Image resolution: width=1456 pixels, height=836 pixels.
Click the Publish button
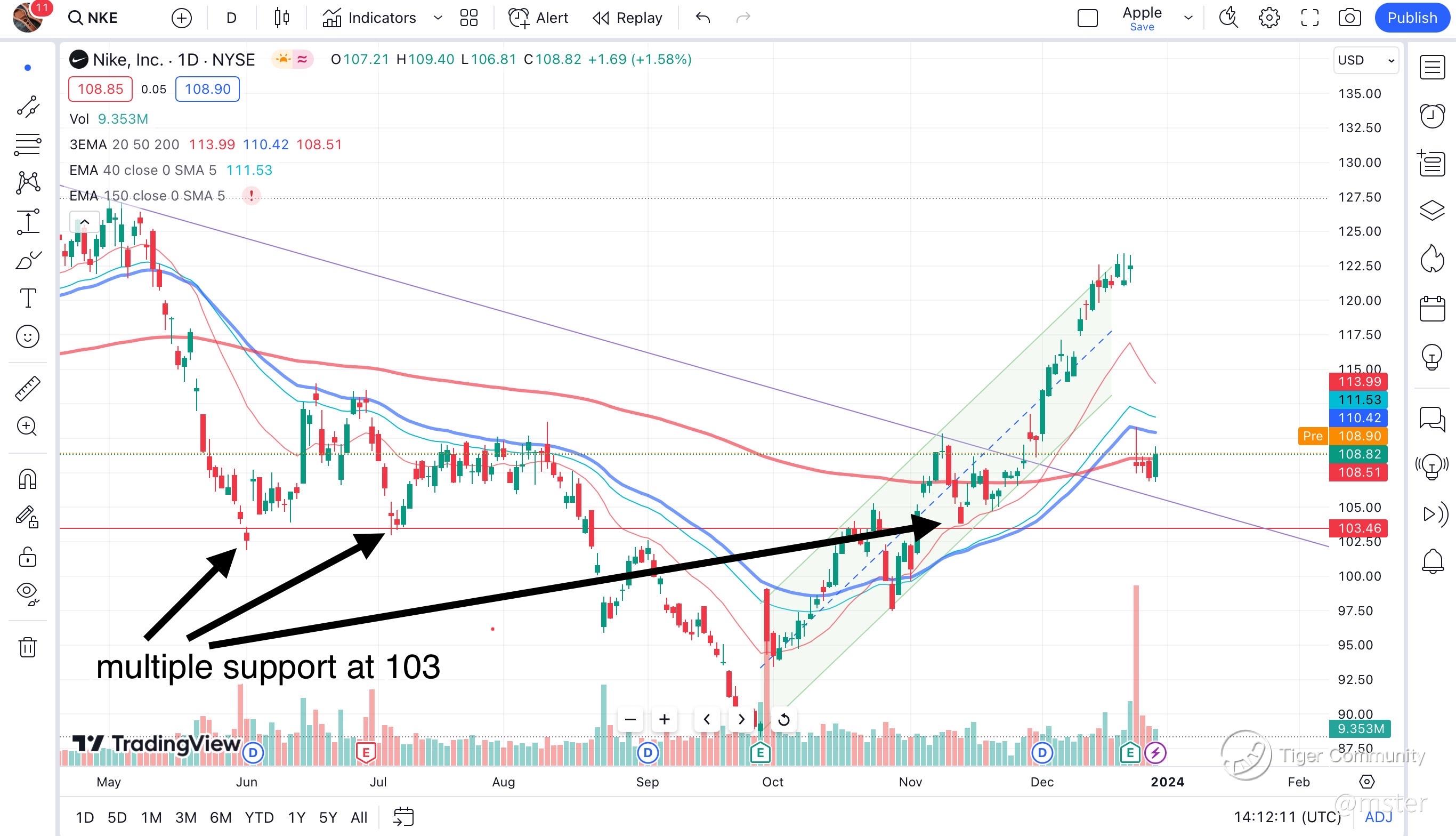(x=1411, y=18)
